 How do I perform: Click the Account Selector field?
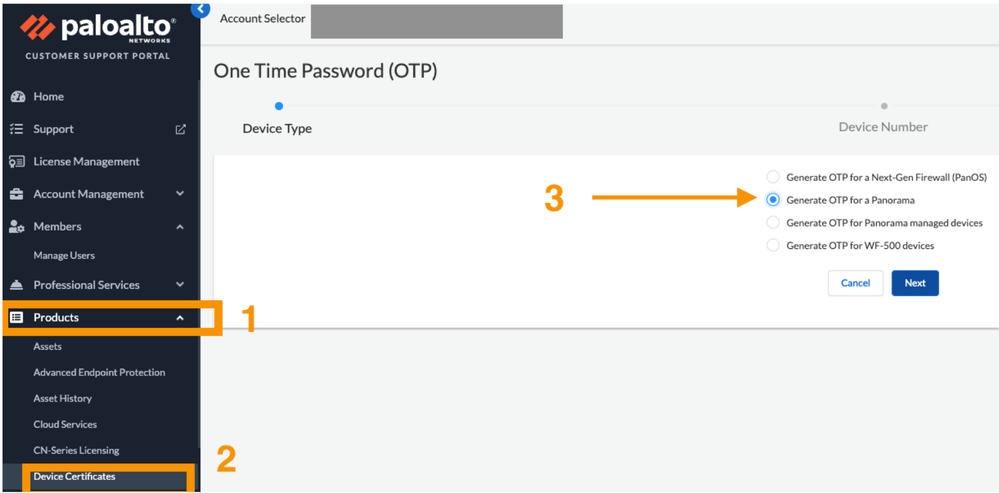pos(436,20)
